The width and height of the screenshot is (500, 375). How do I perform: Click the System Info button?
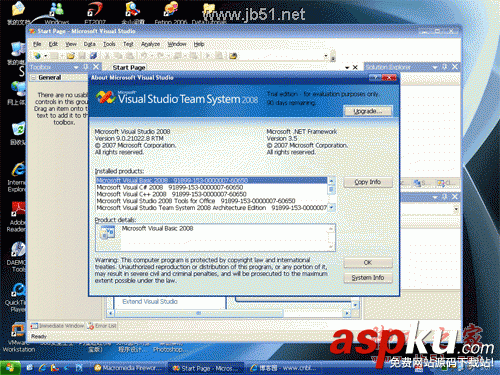[368, 278]
